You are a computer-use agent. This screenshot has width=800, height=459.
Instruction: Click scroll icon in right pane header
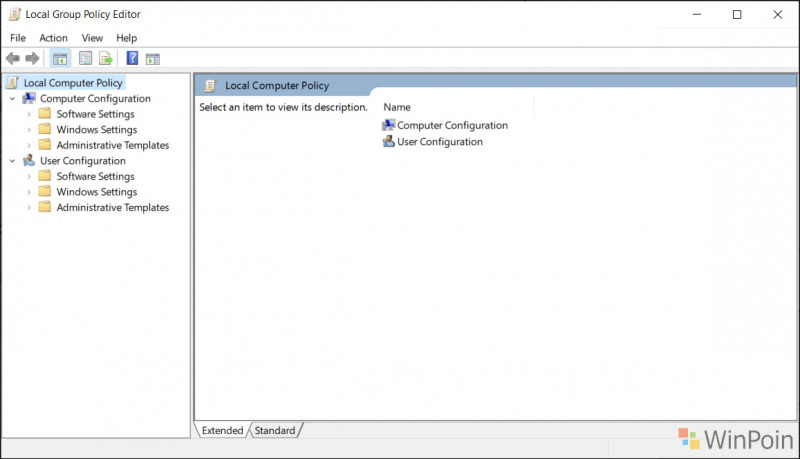coord(210,86)
